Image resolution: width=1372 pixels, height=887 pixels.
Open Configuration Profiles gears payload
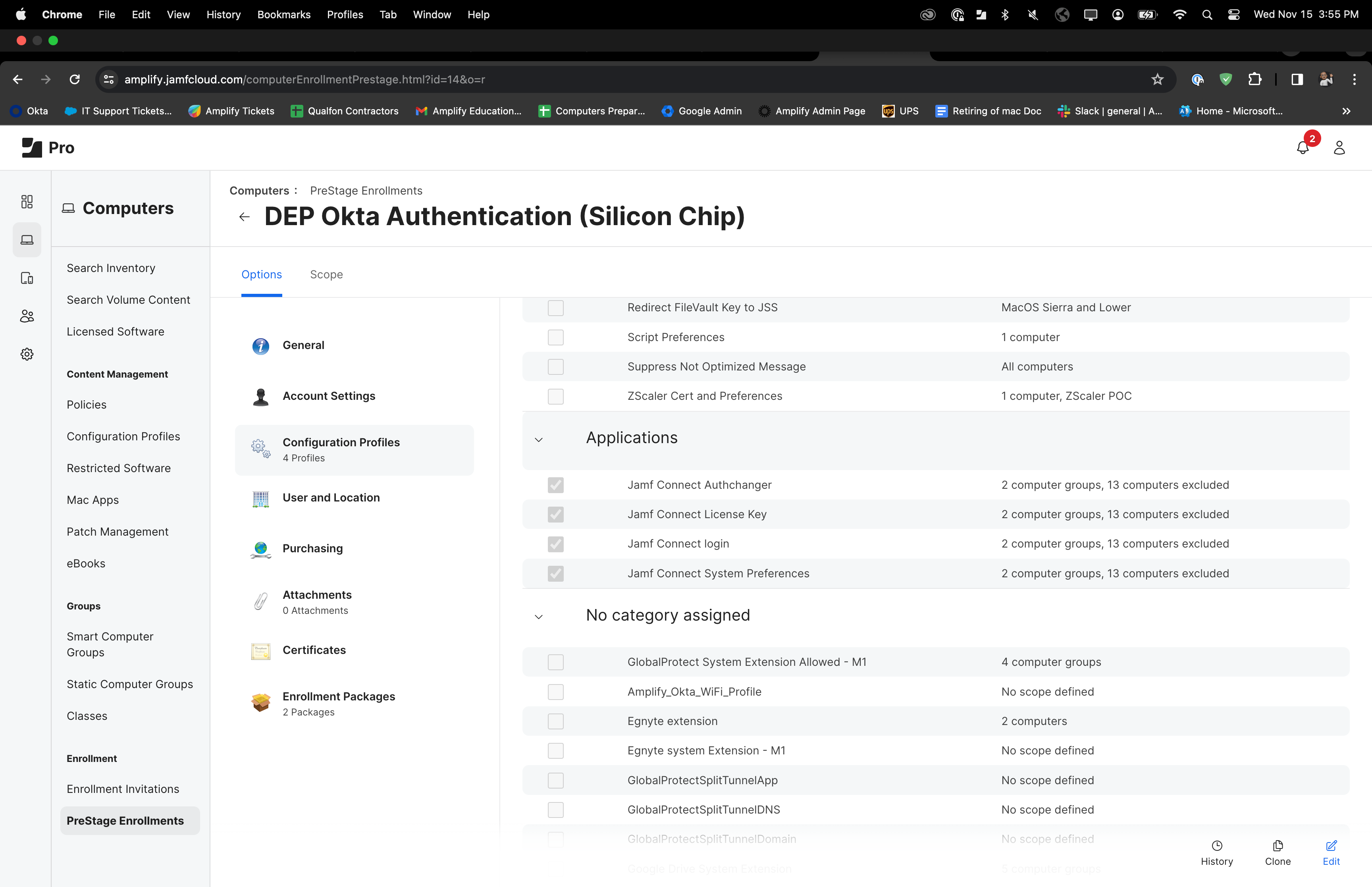click(260, 448)
